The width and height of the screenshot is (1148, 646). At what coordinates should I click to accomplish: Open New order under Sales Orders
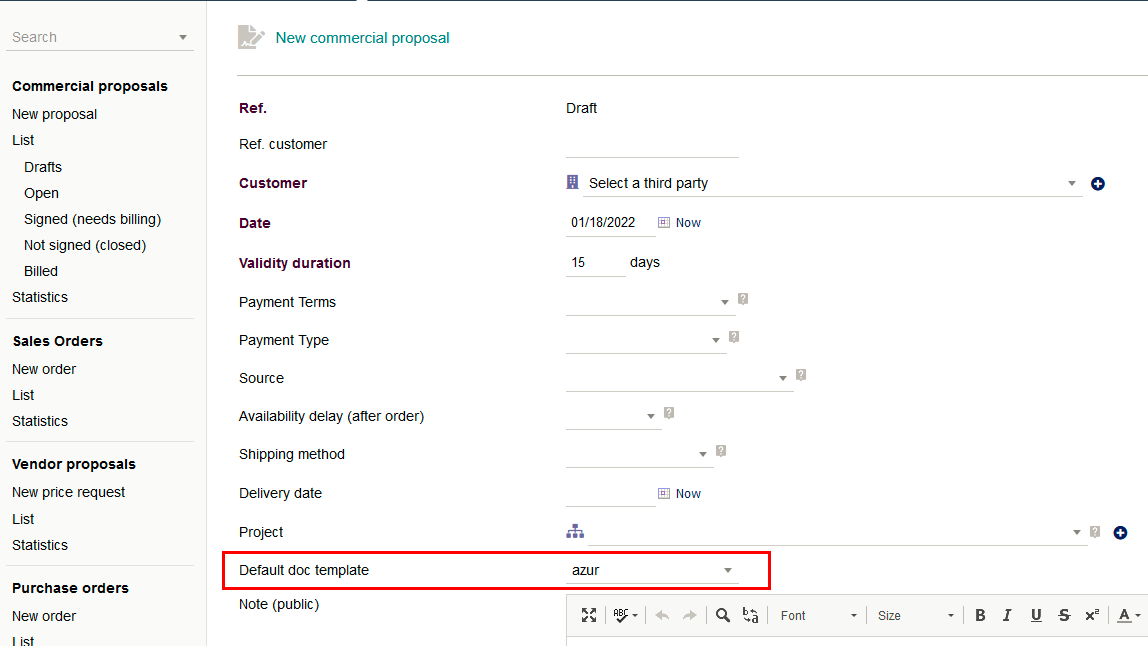[44, 369]
